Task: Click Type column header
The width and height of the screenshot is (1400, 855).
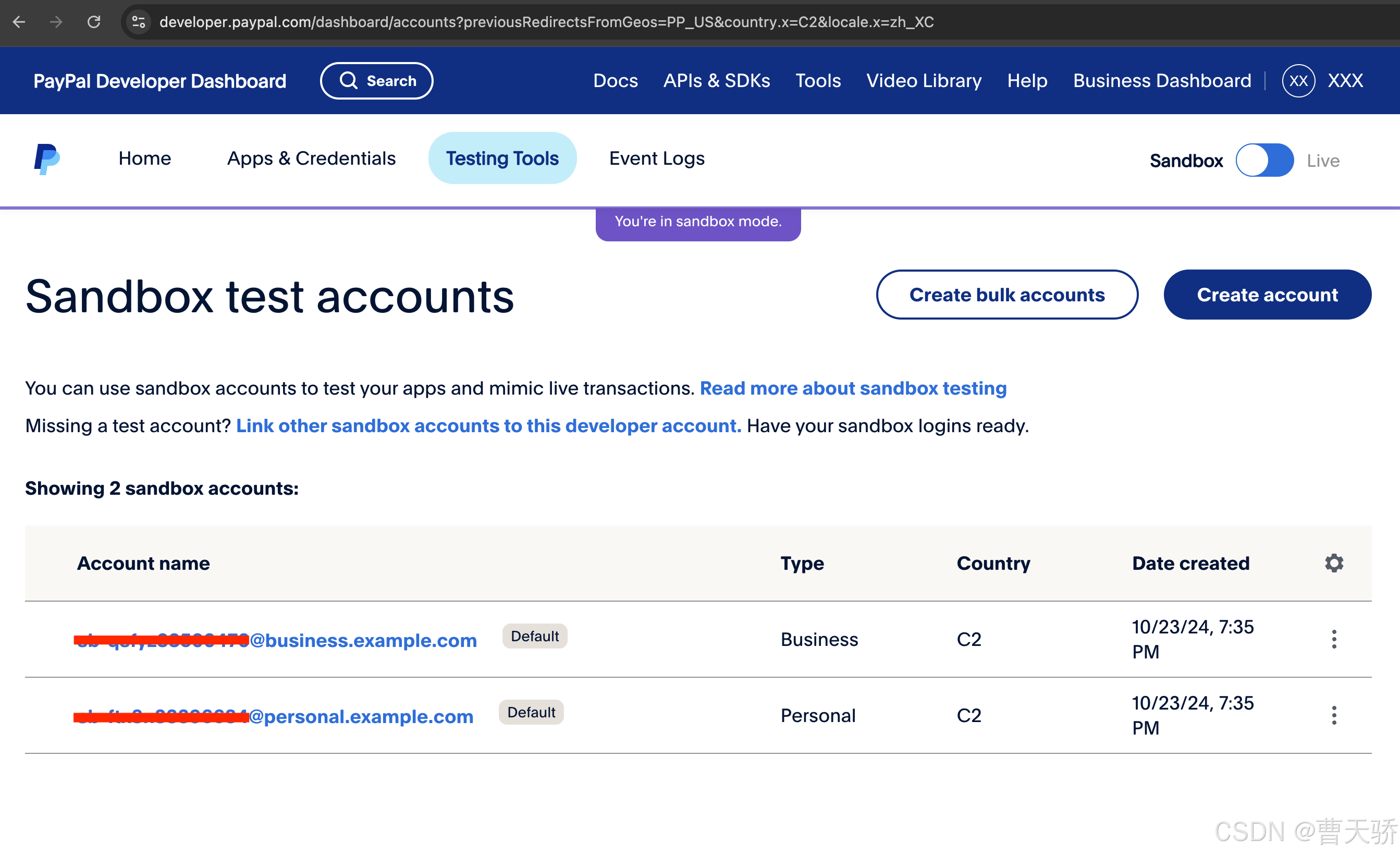Action: click(802, 564)
